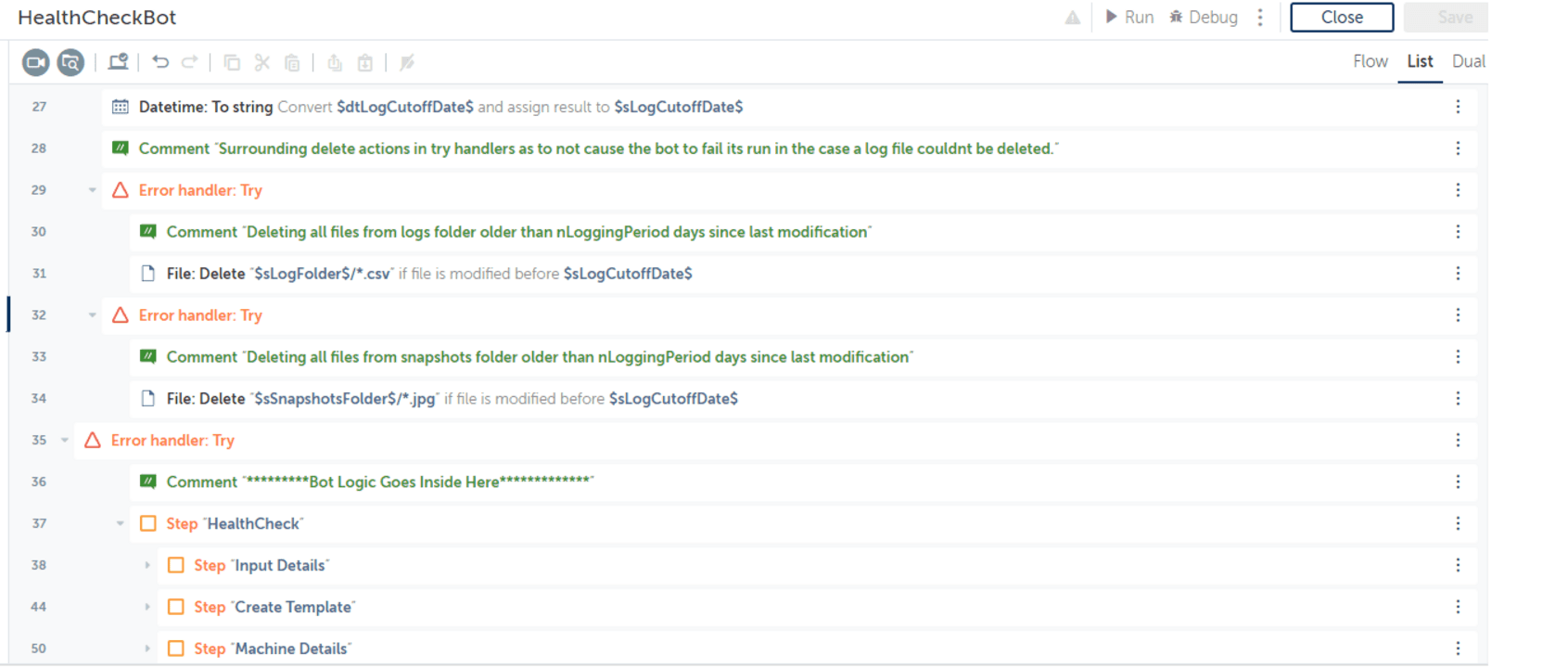Open options for Machine Details step row

coord(1458,649)
